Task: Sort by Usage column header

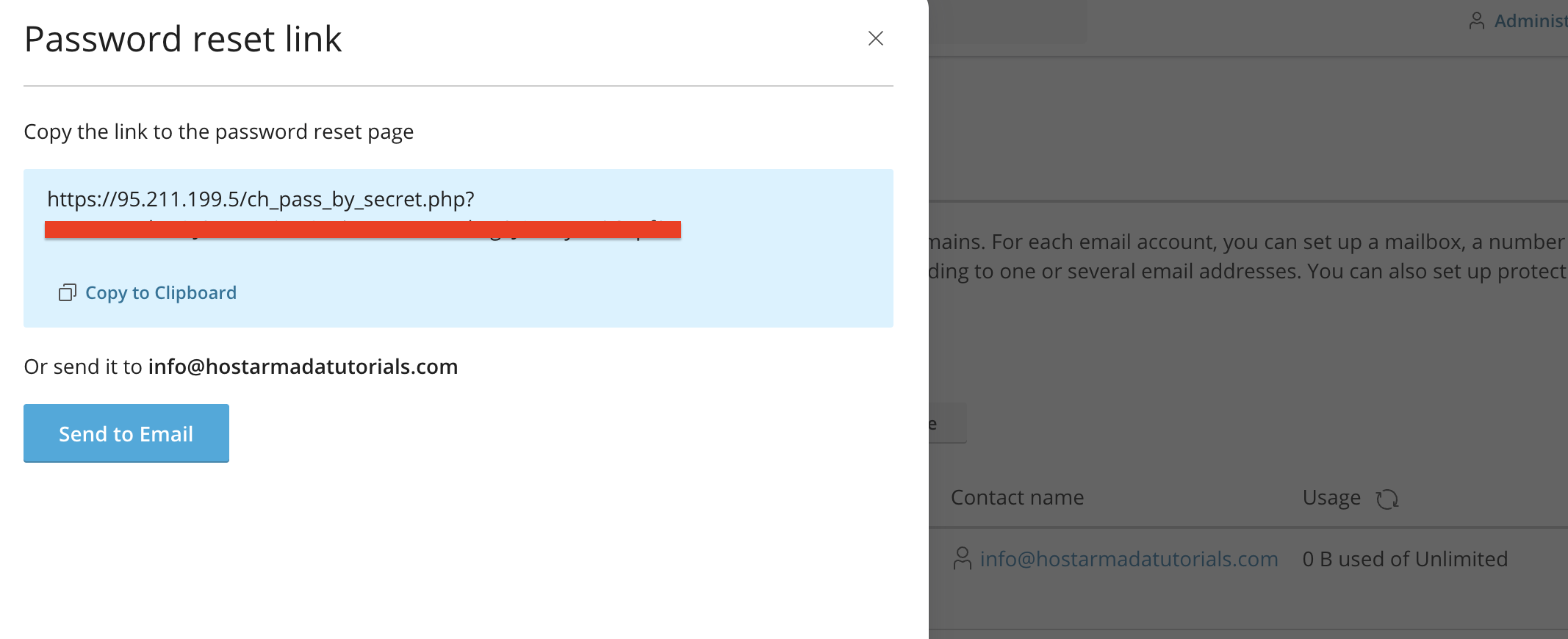Action: tap(1331, 498)
